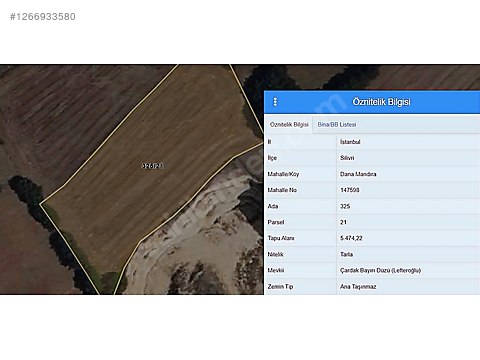The width and height of the screenshot is (480, 360).
Task: Click the Ada value 325
Action: [x=345, y=206]
